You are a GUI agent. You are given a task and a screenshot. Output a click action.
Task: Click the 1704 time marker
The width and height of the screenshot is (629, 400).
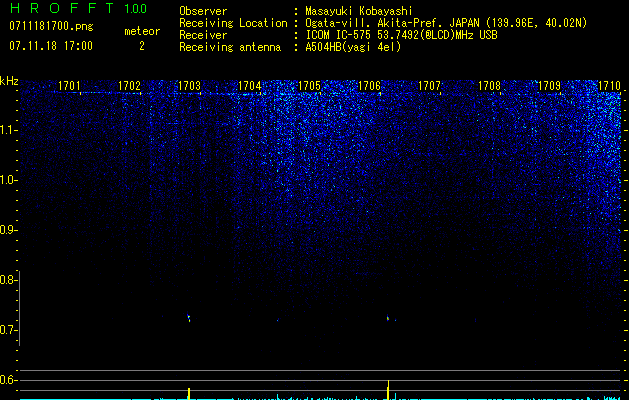(x=250, y=86)
